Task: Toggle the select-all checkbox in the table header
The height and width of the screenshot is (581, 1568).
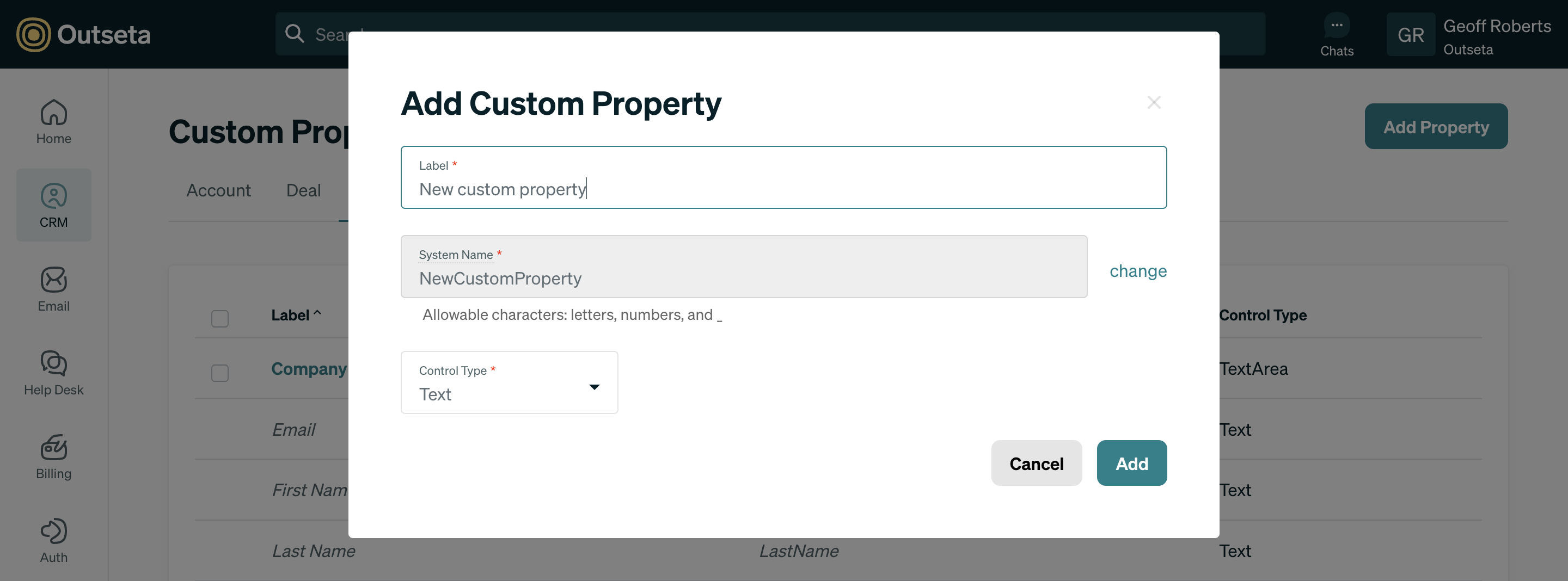Action: 220,318
